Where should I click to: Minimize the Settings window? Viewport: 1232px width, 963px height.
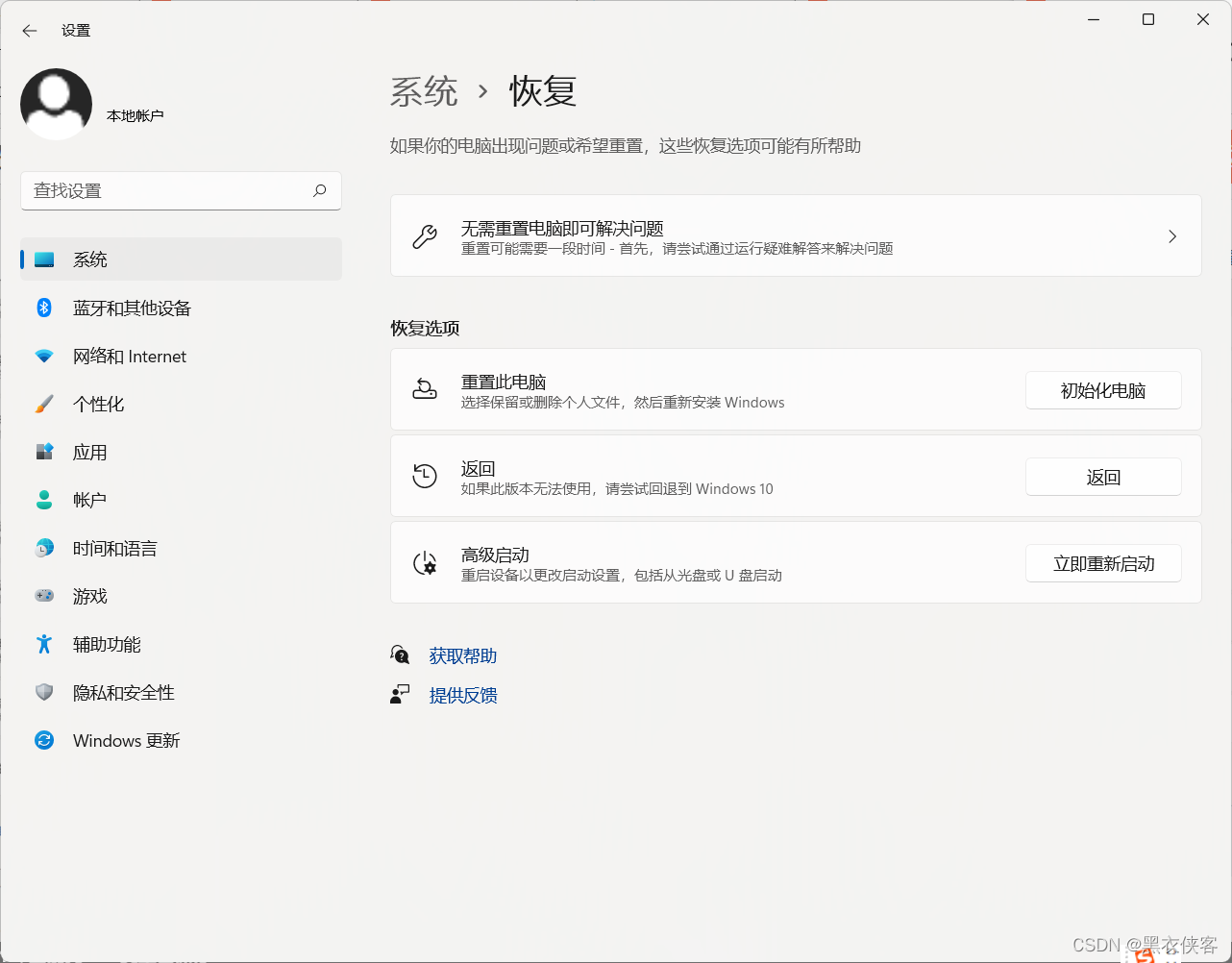tap(1094, 19)
